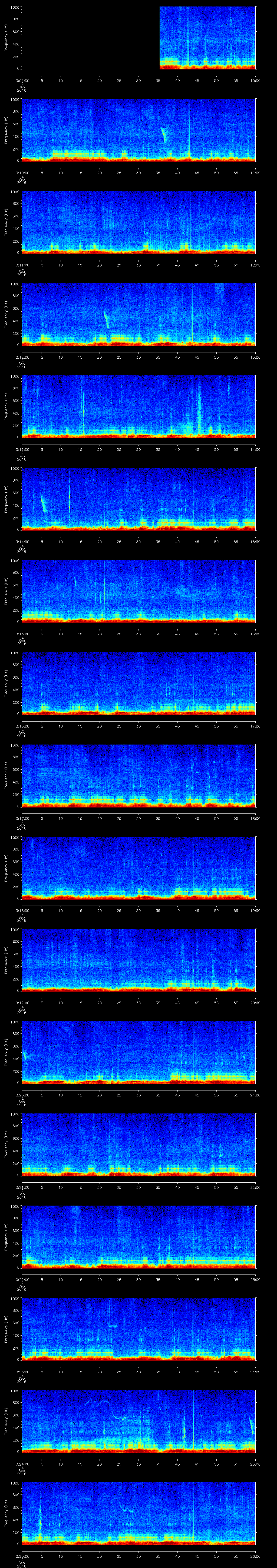The width and height of the screenshot is (277, 1568).
Task: Click the 26:00 end time label
Action: [255, 1556]
